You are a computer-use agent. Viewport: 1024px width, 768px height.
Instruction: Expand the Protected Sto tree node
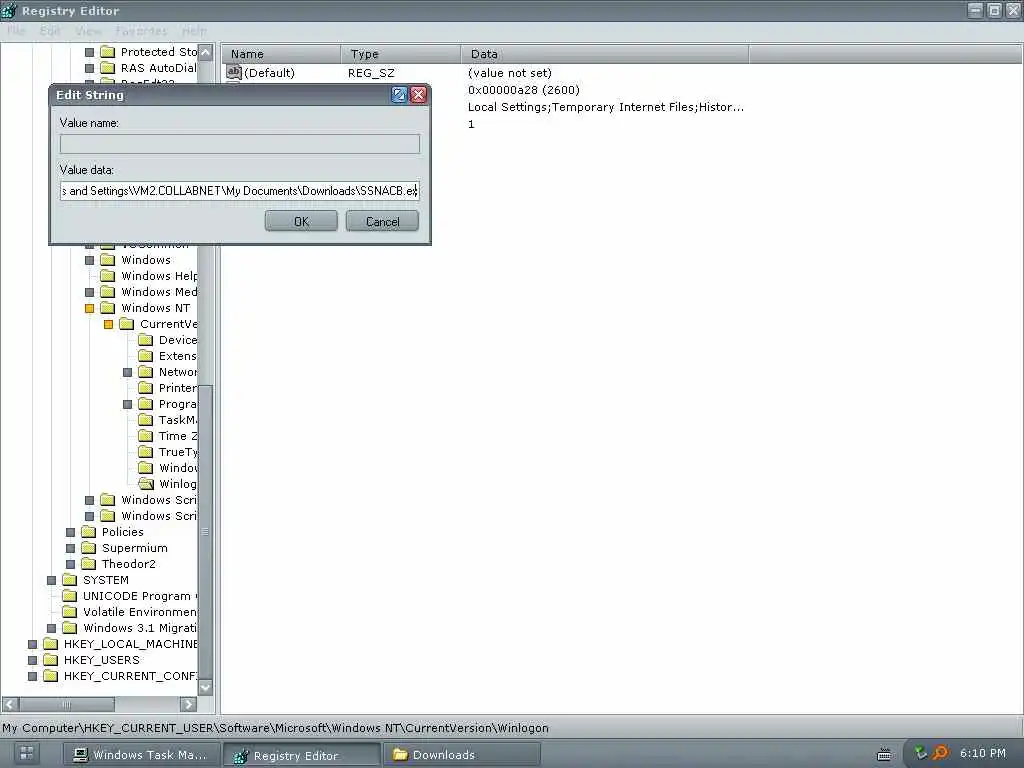click(89, 52)
